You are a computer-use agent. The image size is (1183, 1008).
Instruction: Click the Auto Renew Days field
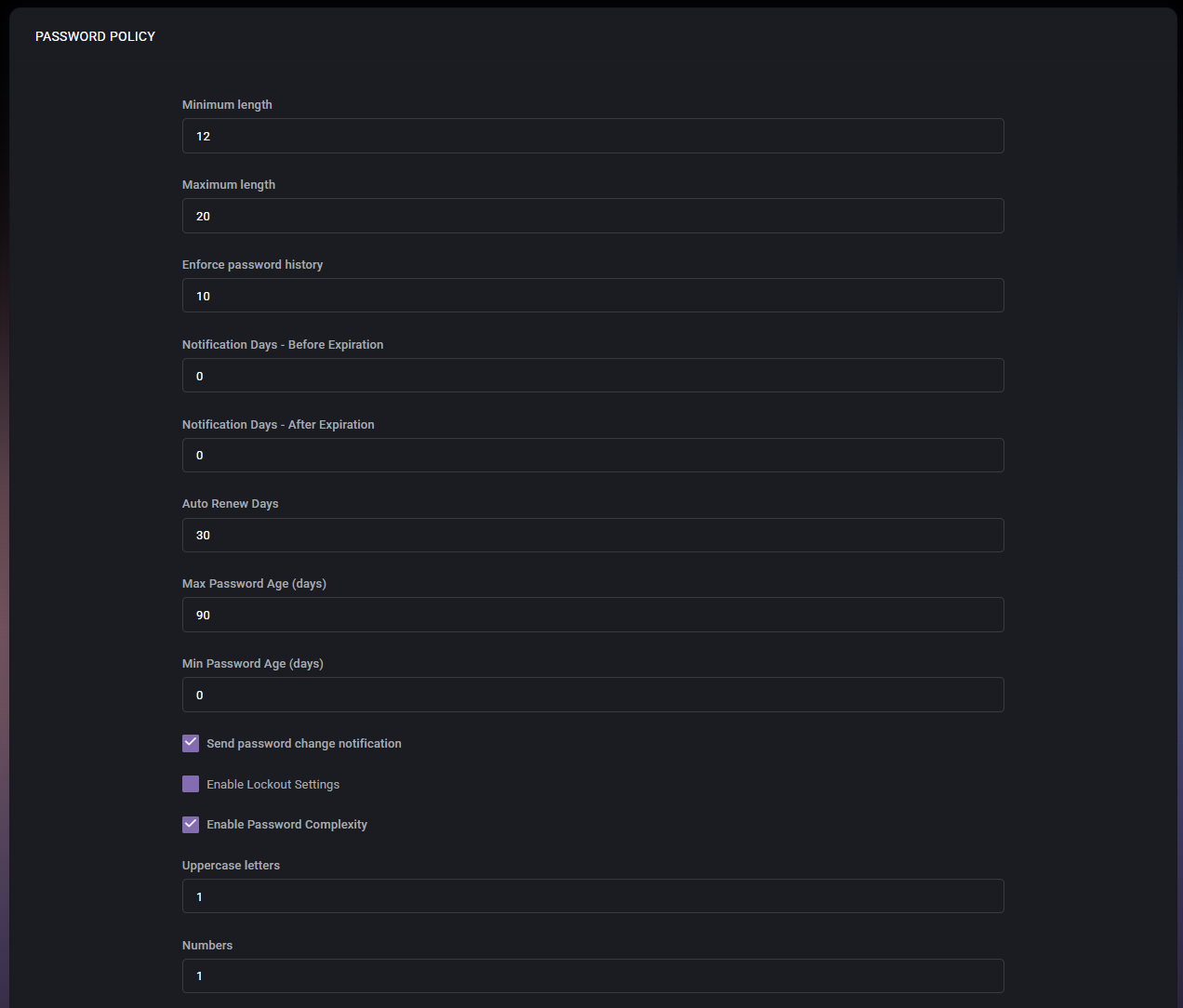[x=592, y=536]
